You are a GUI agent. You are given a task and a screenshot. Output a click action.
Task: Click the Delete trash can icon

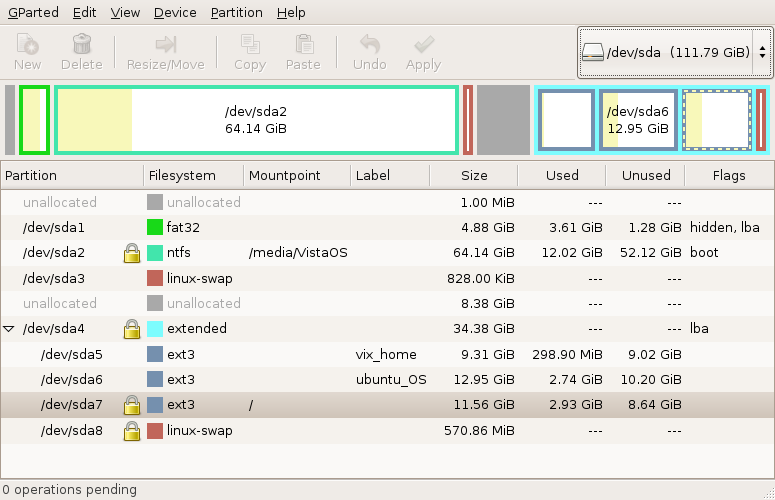82,44
